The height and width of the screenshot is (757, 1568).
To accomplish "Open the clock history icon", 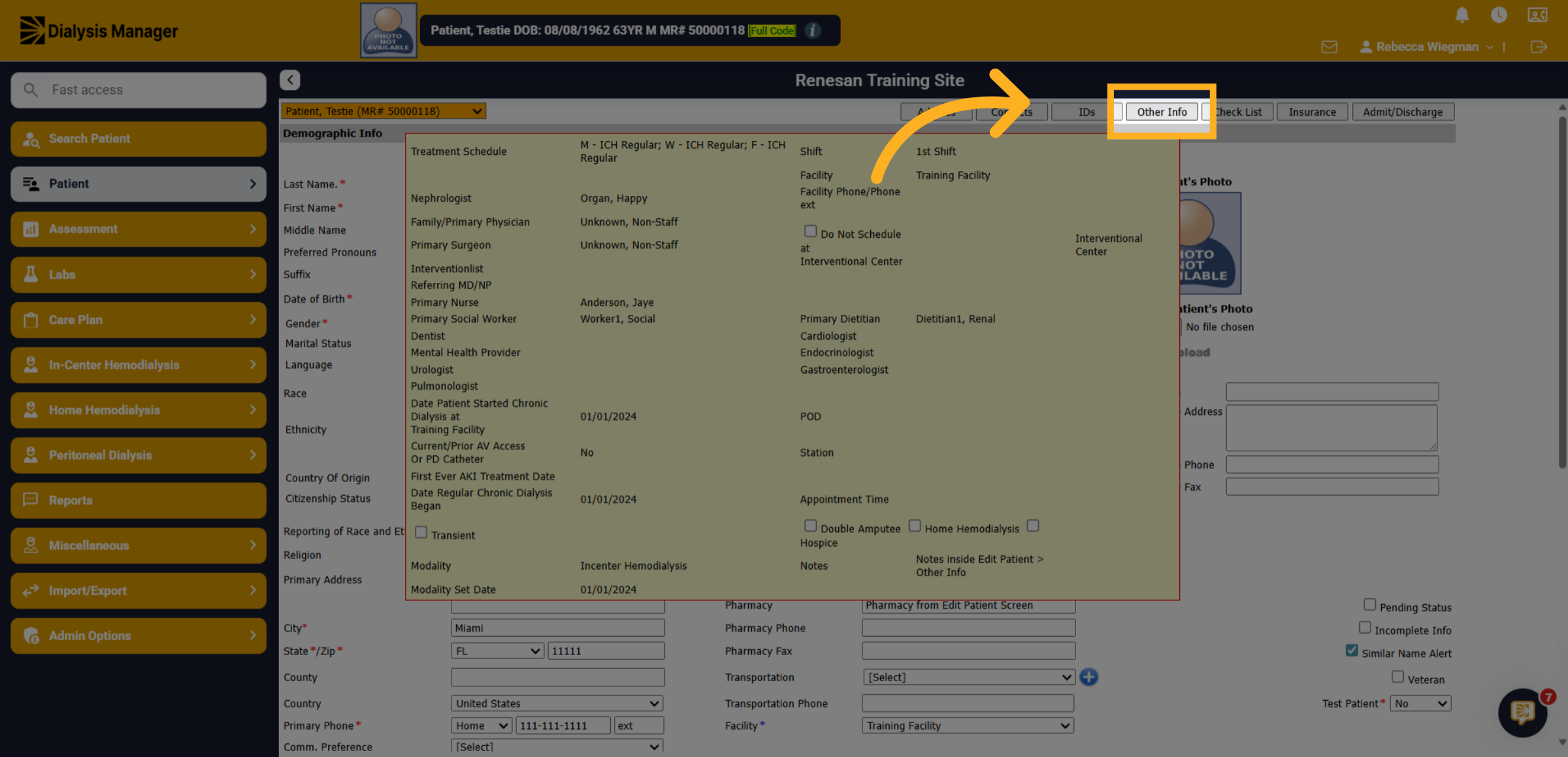I will coord(1499,14).
